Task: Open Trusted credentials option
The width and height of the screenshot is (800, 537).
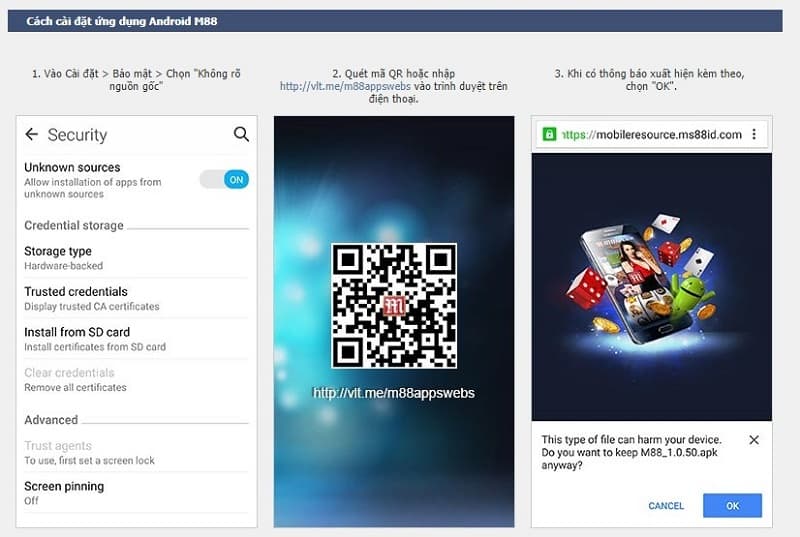Action: point(136,298)
